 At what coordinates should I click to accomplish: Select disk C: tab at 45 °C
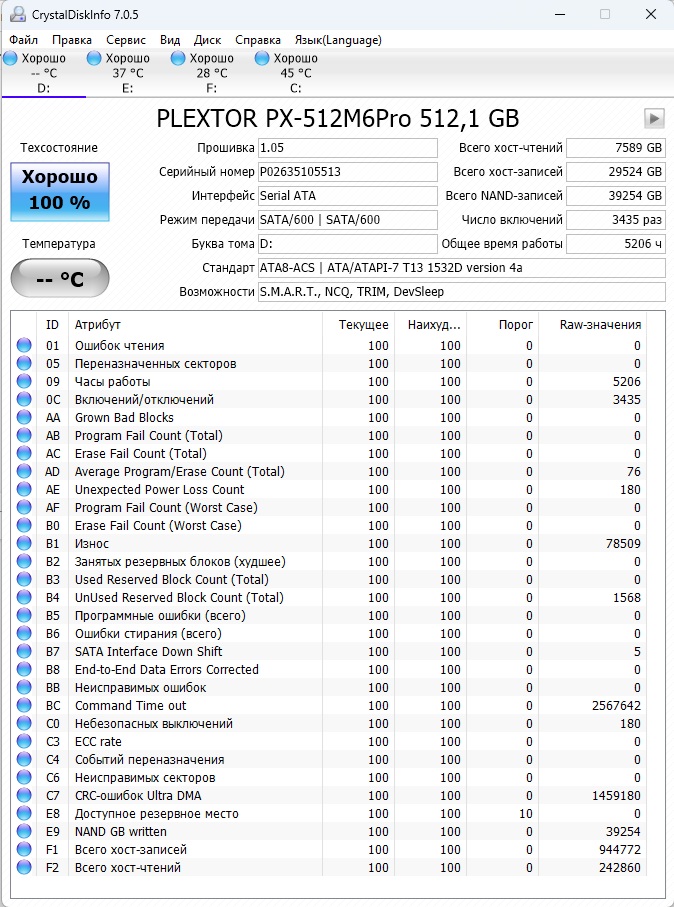[295, 73]
